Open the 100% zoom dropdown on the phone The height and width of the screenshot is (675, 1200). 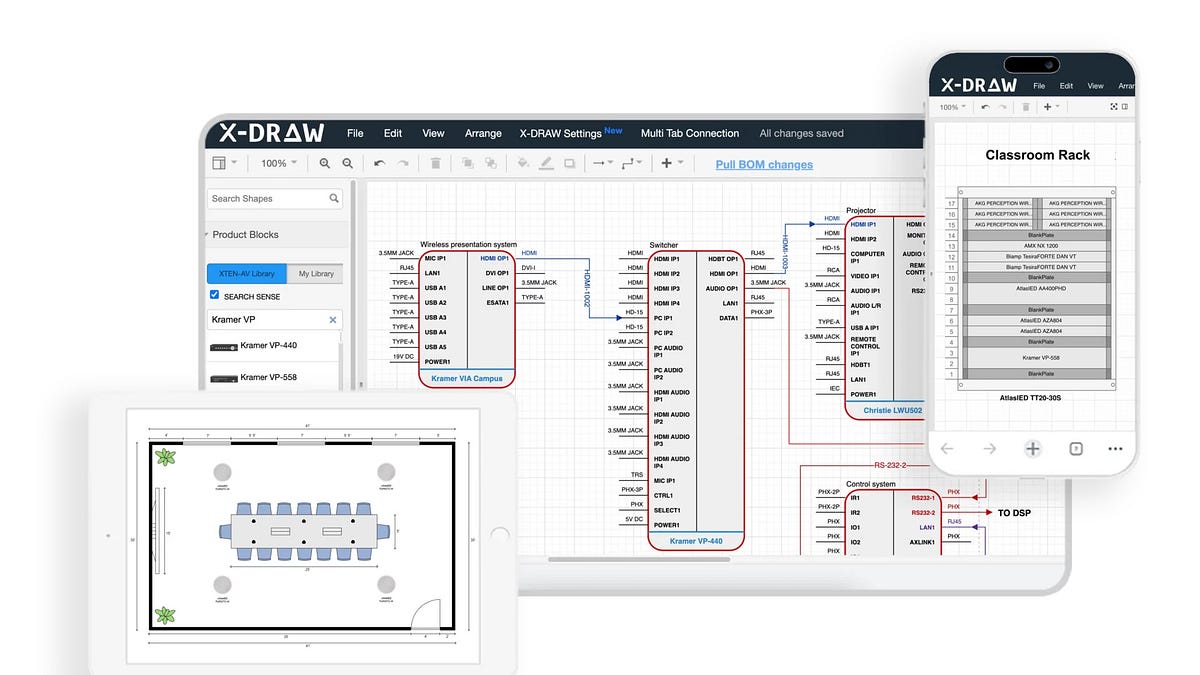tap(954, 107)
